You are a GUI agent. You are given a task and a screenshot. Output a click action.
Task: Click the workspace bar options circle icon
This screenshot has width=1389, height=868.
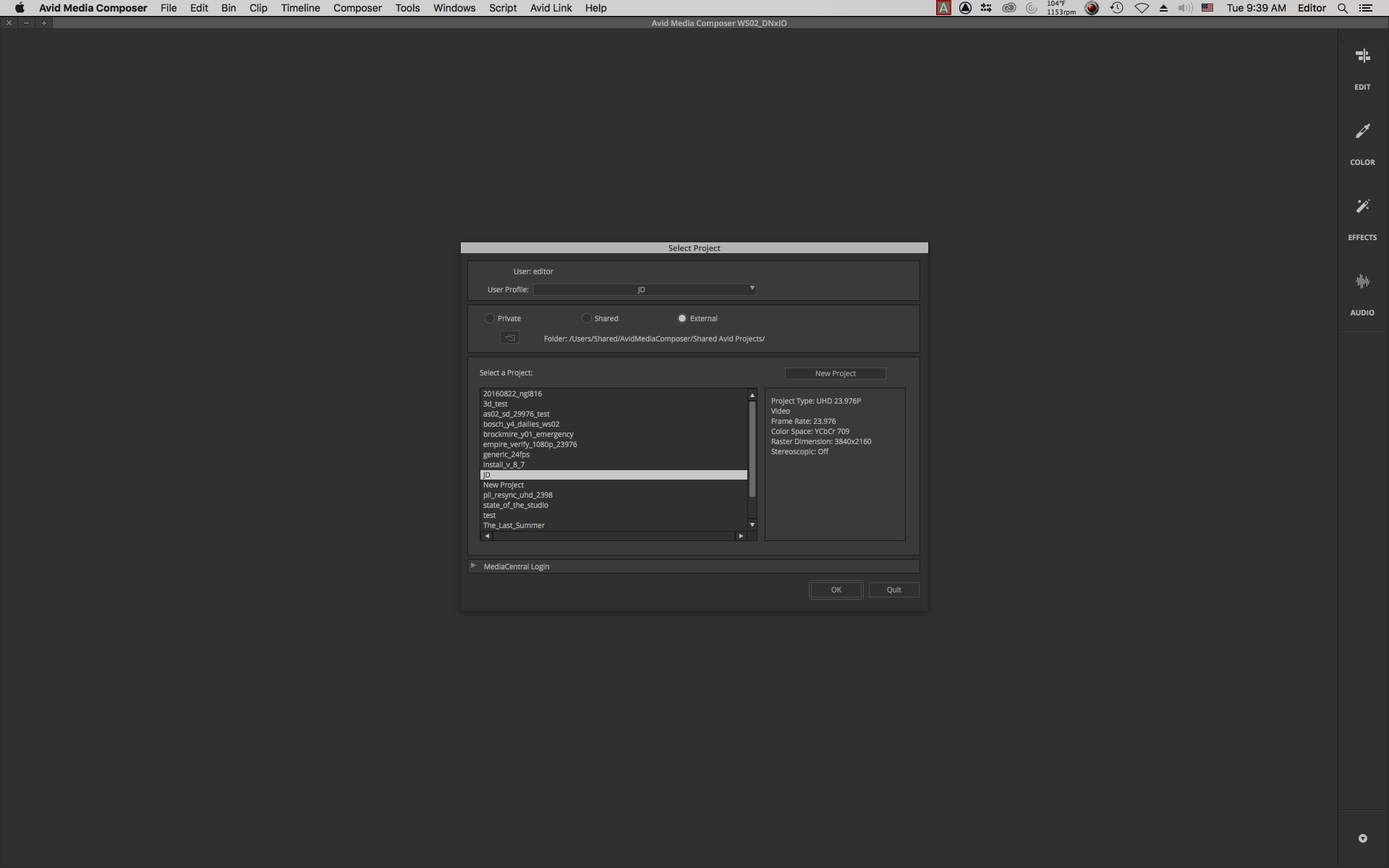click(x=1363, y=838)
